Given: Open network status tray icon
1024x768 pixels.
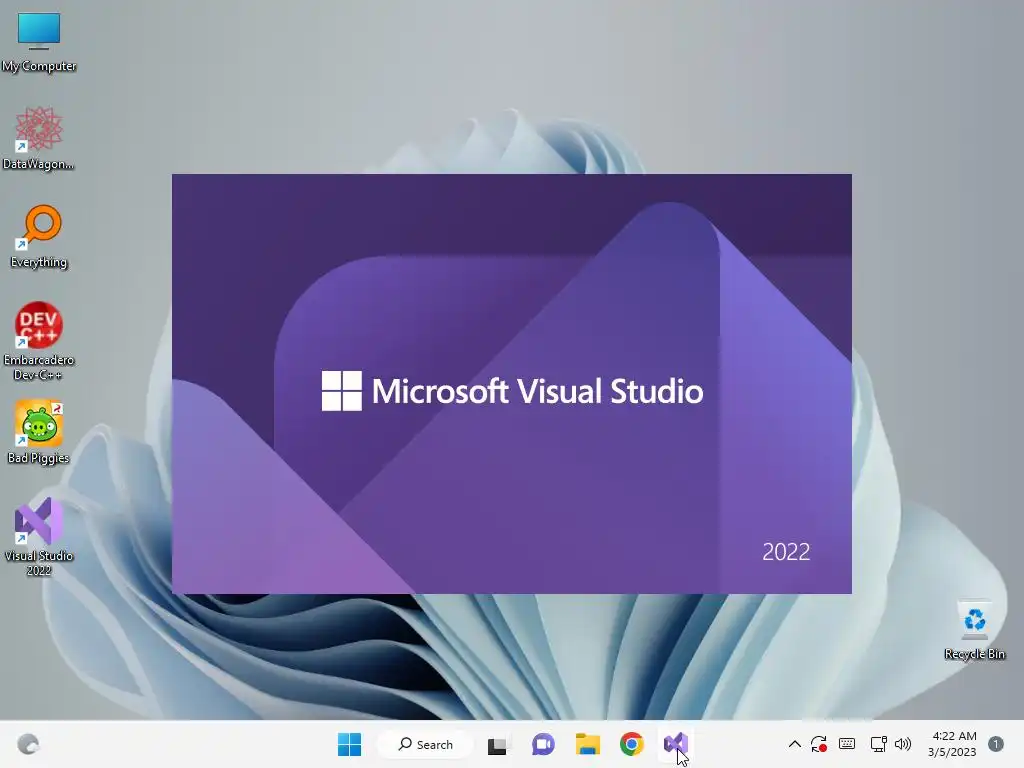Looking at the screenshot, I should pyautogui.click(x=878, y=744).
